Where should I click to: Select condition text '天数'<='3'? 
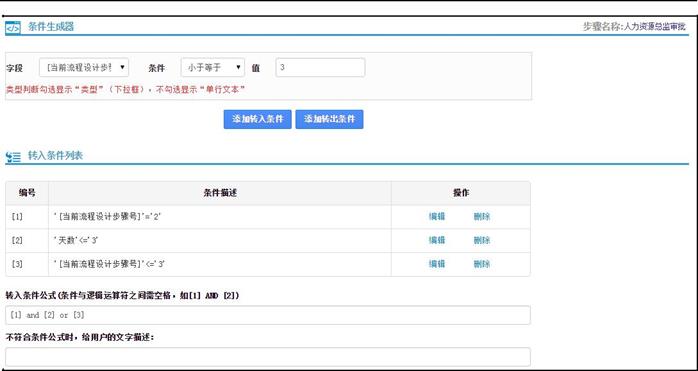[76, 241]
